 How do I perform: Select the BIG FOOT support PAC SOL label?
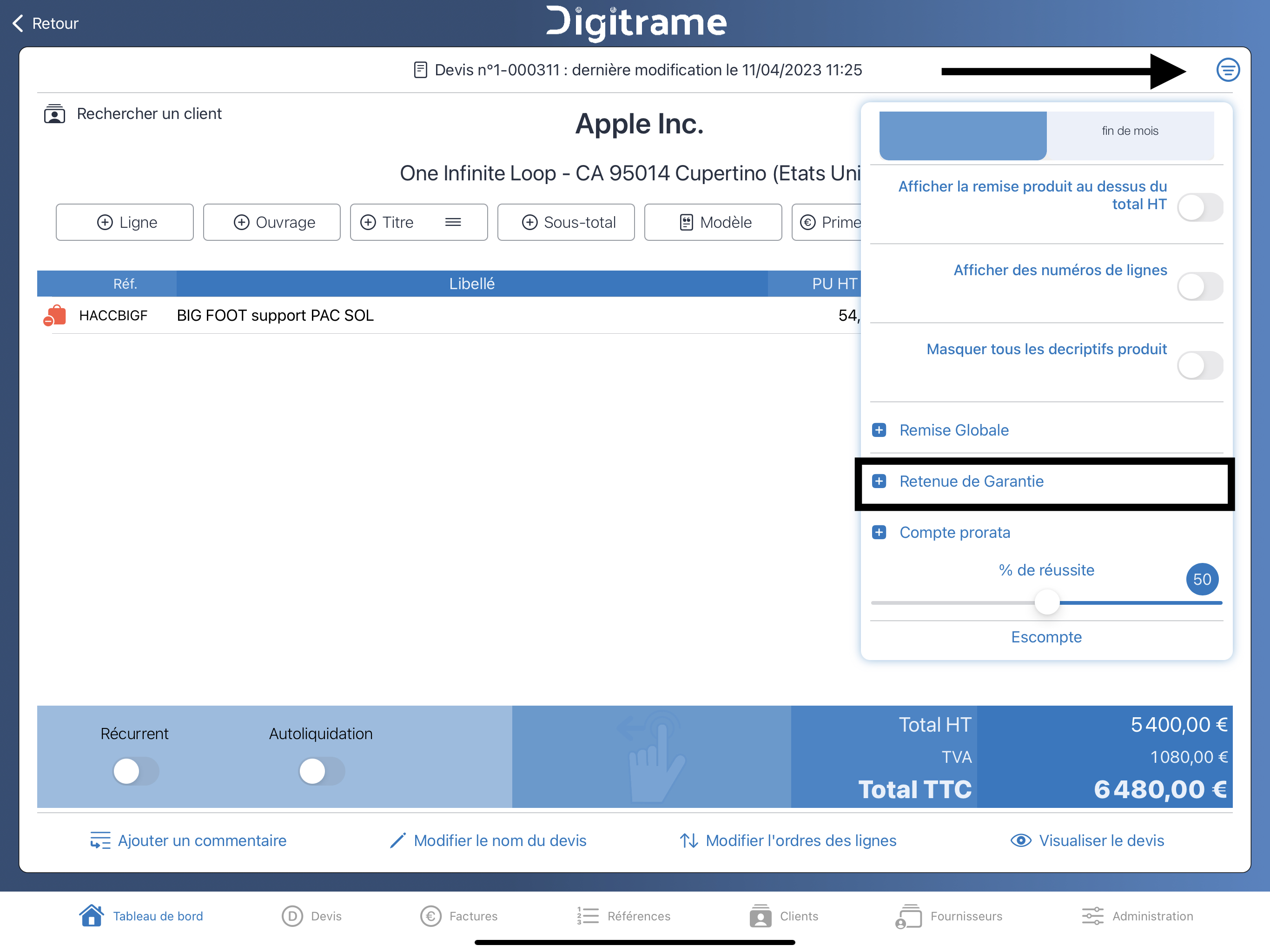pyautogui.click(x=275, y=315)
